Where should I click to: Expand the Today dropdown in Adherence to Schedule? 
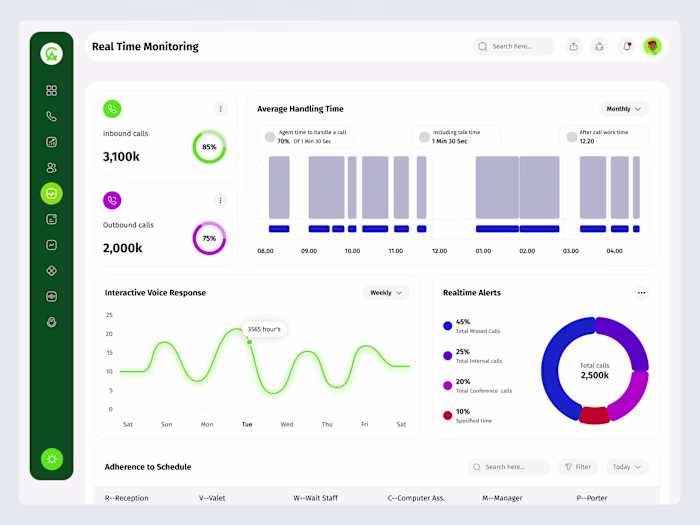pyautogui.click(x=627, y=467)
